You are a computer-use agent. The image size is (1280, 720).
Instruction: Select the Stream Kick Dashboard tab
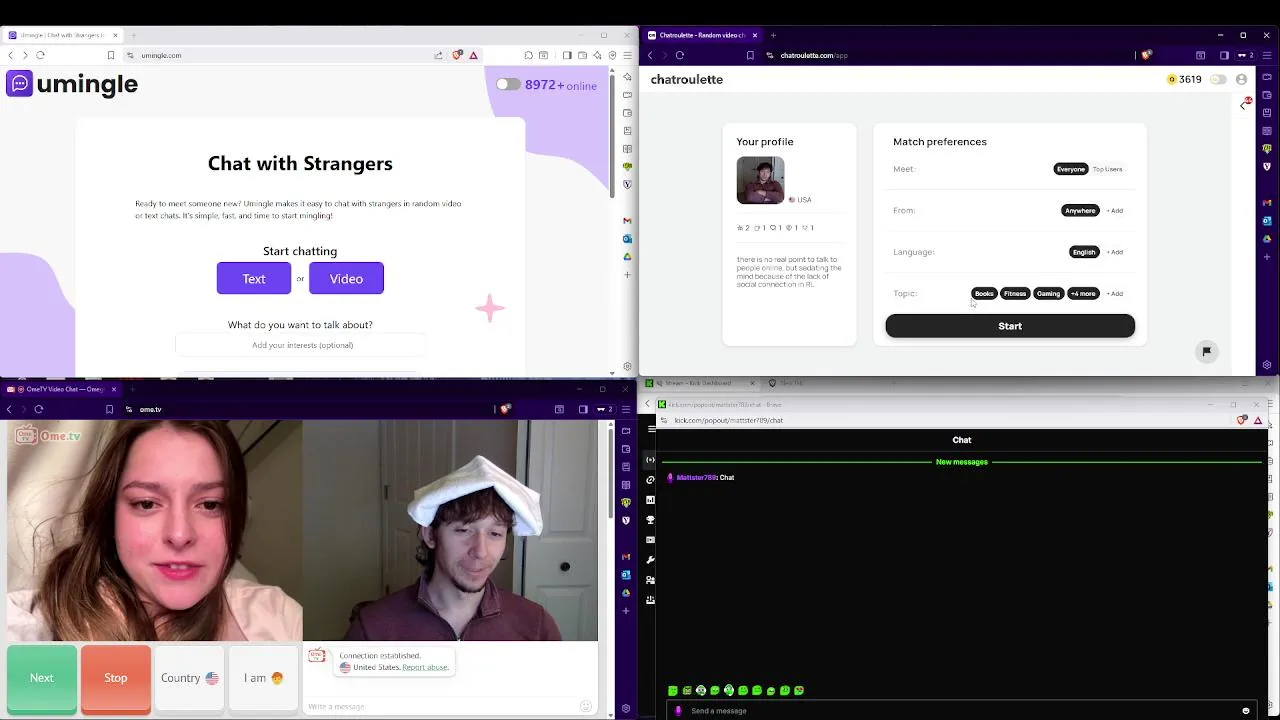(700, 383)
